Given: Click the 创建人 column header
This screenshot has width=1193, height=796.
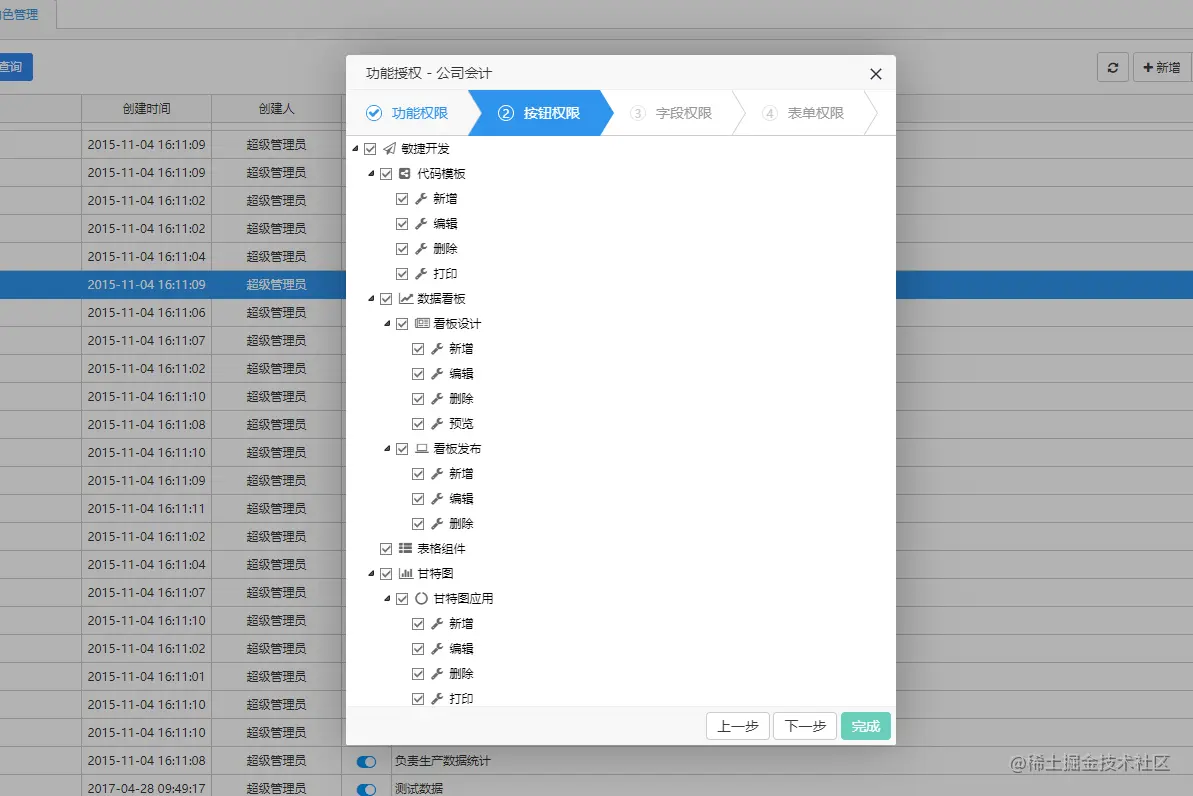Looking at the screenshot, I should pyautogui.click(x=276, y=109).
